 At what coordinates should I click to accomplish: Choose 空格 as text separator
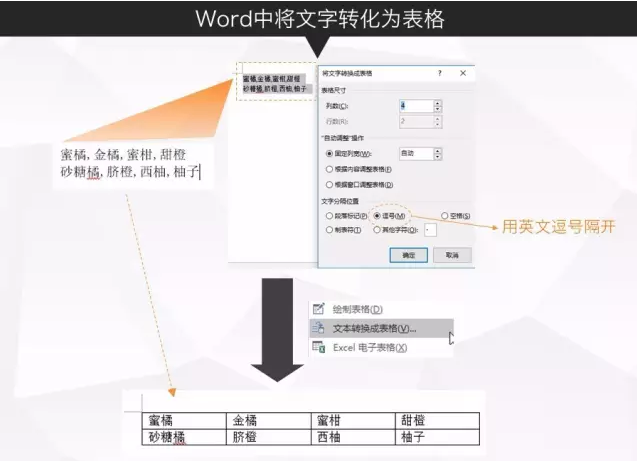(444, 215)
